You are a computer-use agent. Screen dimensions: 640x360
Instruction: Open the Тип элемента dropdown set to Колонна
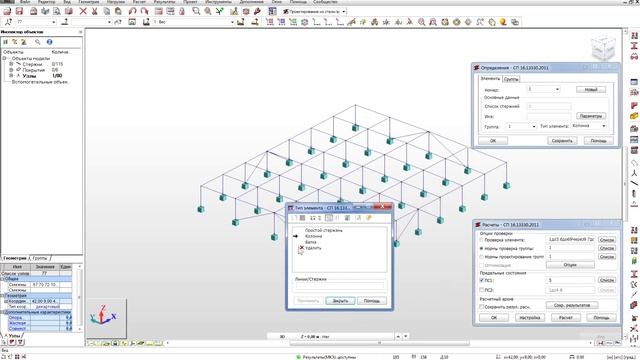[604, 126]
